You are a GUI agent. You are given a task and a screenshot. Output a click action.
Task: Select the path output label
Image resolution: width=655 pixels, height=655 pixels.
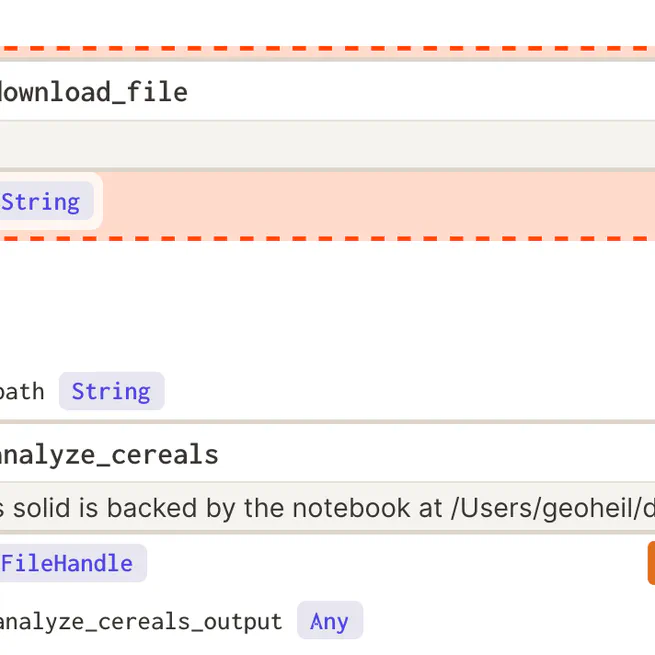click(22, 391)
